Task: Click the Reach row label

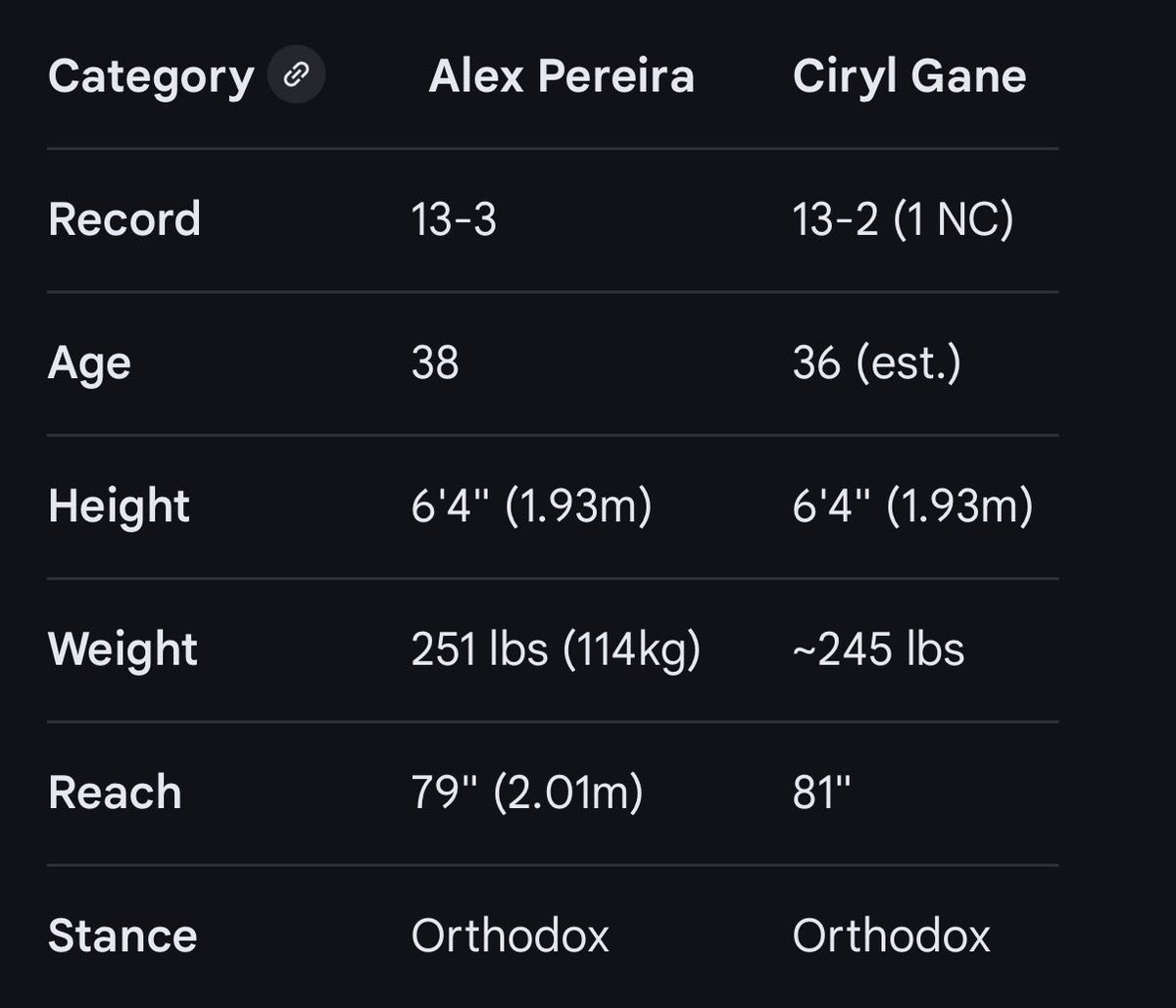Action: coord(115,793)
